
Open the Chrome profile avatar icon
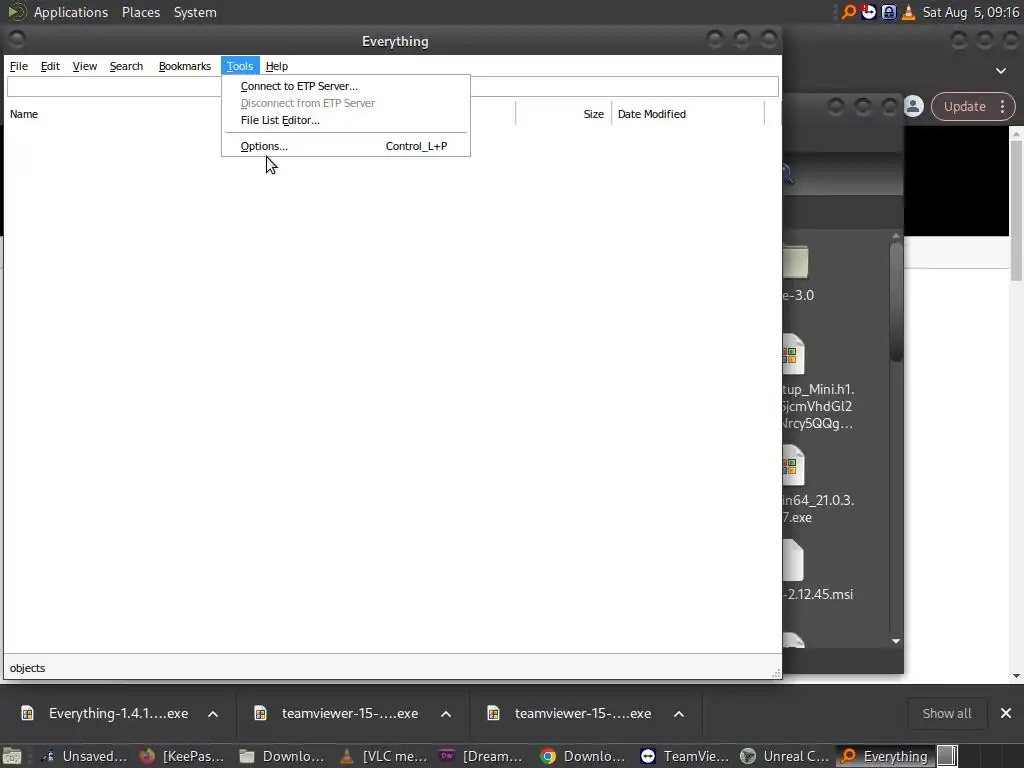(x=914, y=106)
